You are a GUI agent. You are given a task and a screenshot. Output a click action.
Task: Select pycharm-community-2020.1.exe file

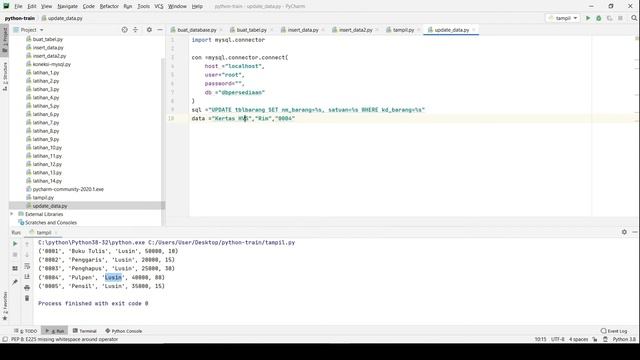[68, 189]
